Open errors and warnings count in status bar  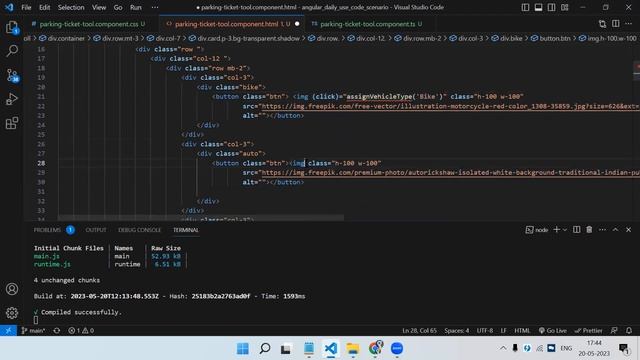tap(81, 331)
